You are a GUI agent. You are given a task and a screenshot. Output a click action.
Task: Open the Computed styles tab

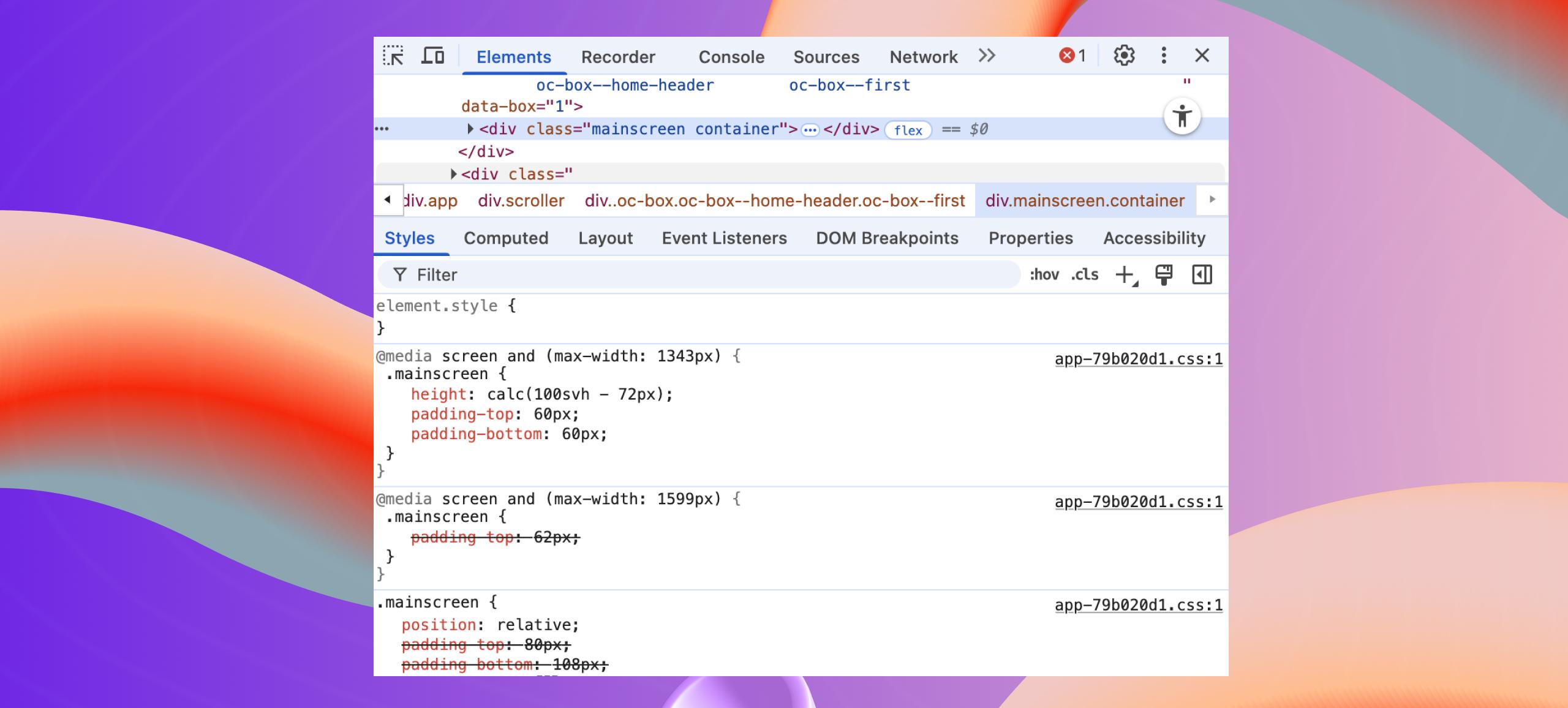(x=506, y=238)
